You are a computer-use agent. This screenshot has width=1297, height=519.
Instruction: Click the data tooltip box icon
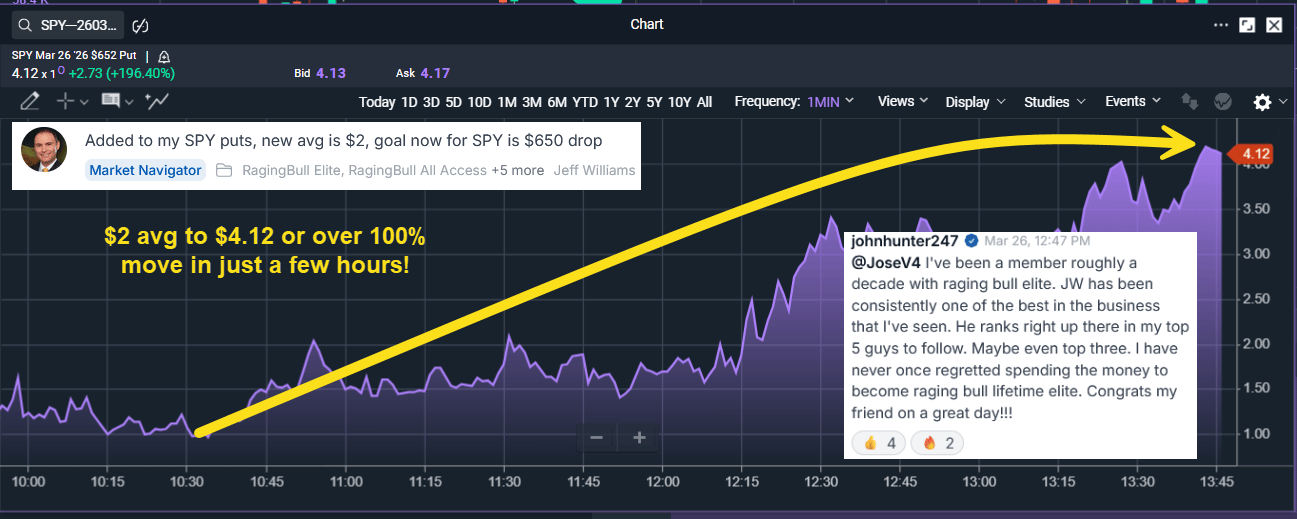click(x=110, y=101)
